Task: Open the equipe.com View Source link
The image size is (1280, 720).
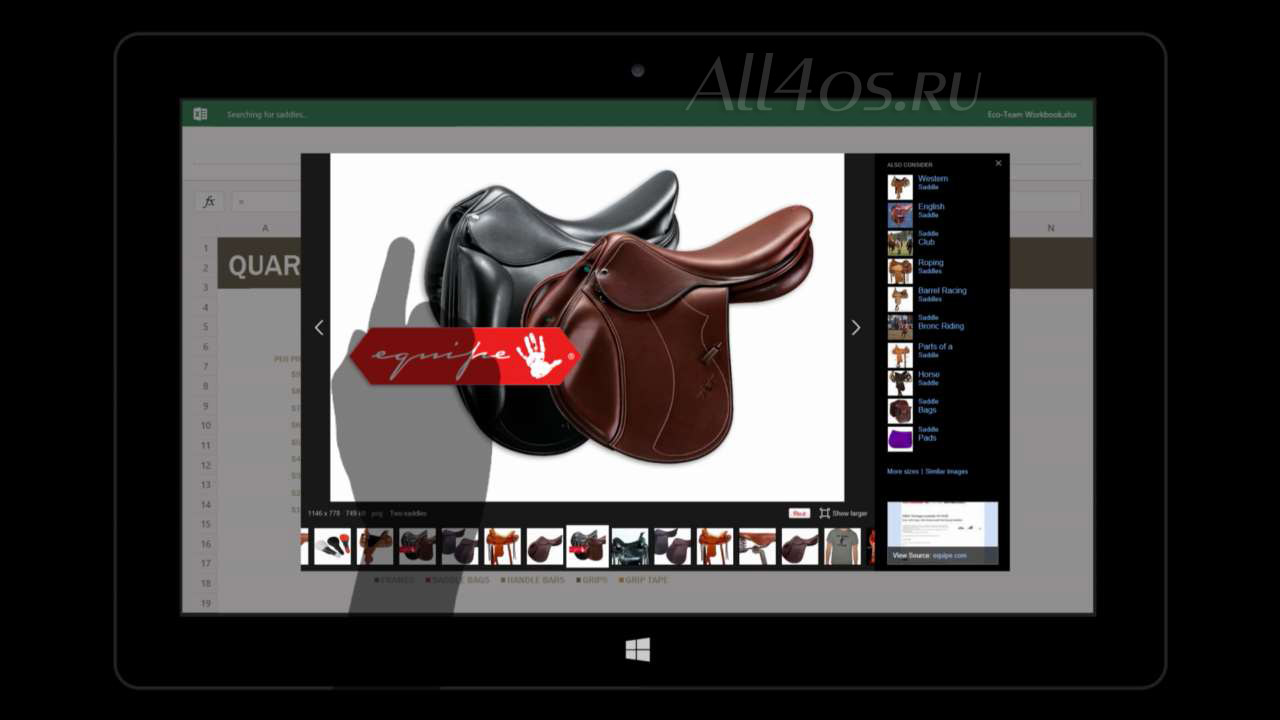Action: 949,555
